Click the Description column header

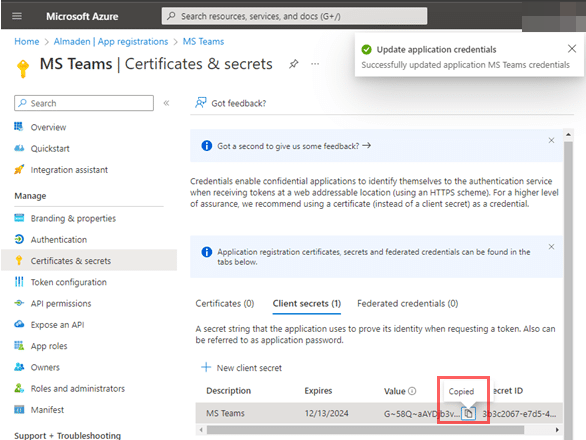tap(229, 391)
